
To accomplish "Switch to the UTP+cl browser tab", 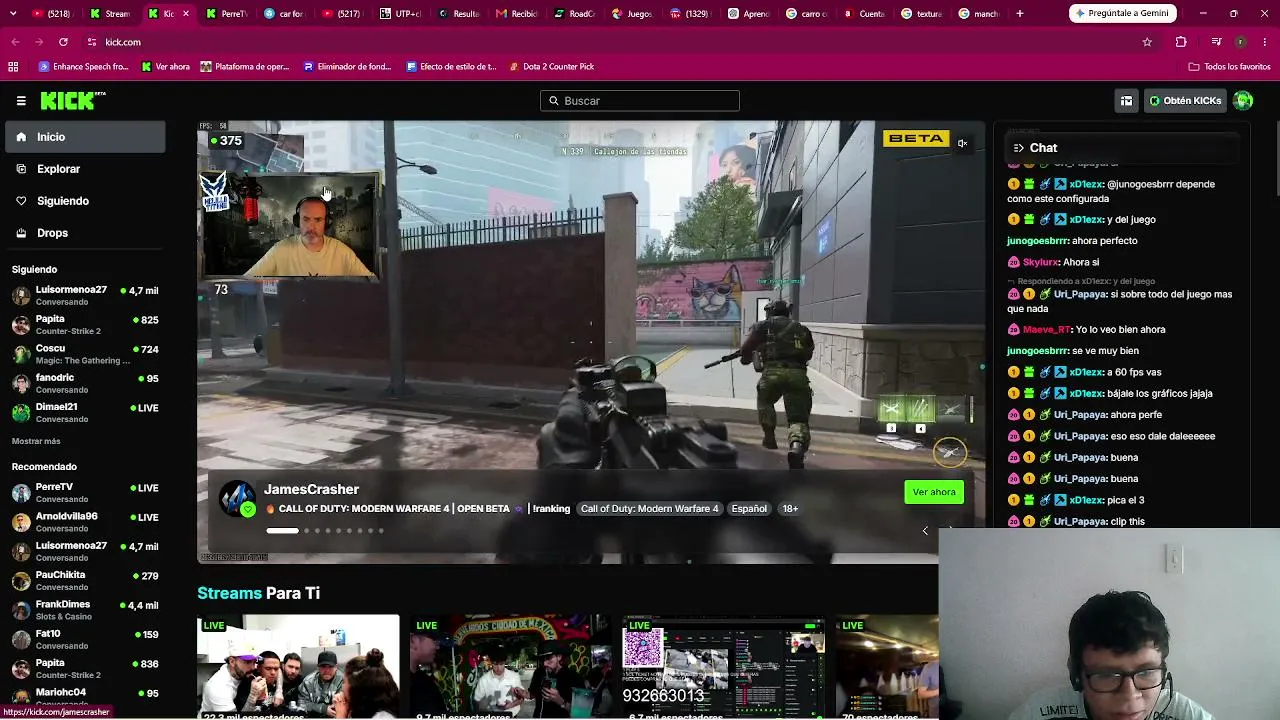I will tap(400, 14).
